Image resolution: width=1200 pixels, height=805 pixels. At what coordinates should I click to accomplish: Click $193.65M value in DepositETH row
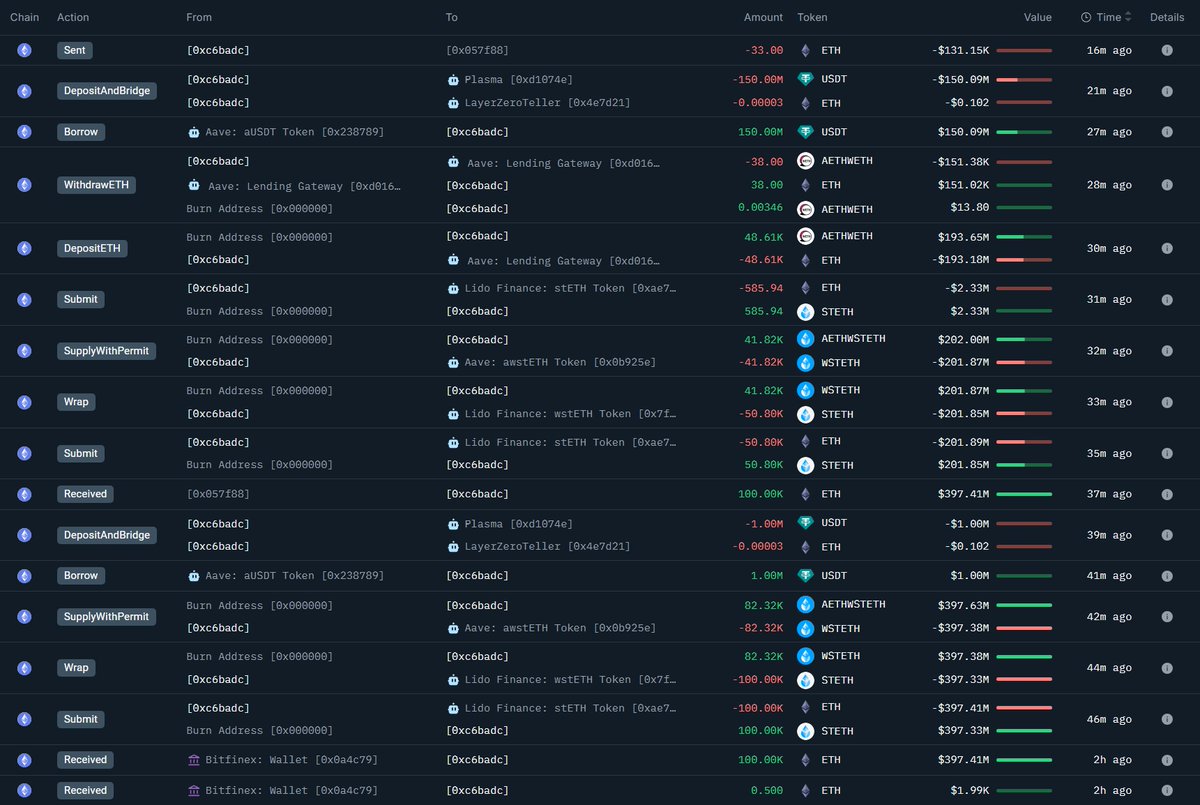pos(963,237)
